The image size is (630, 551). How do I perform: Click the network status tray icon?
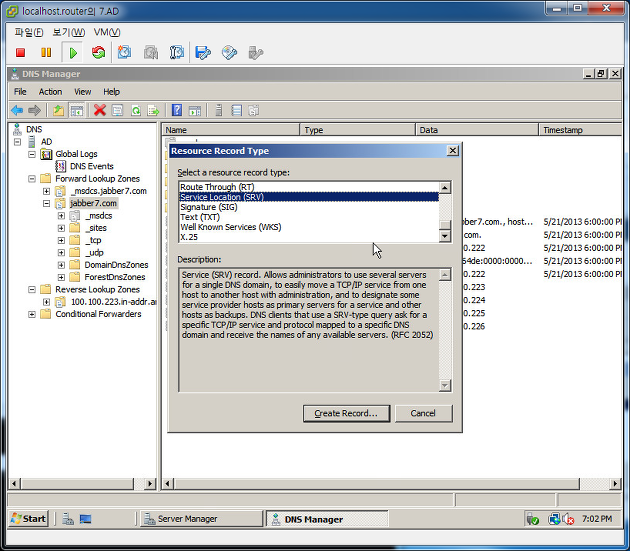pos(554,519)
